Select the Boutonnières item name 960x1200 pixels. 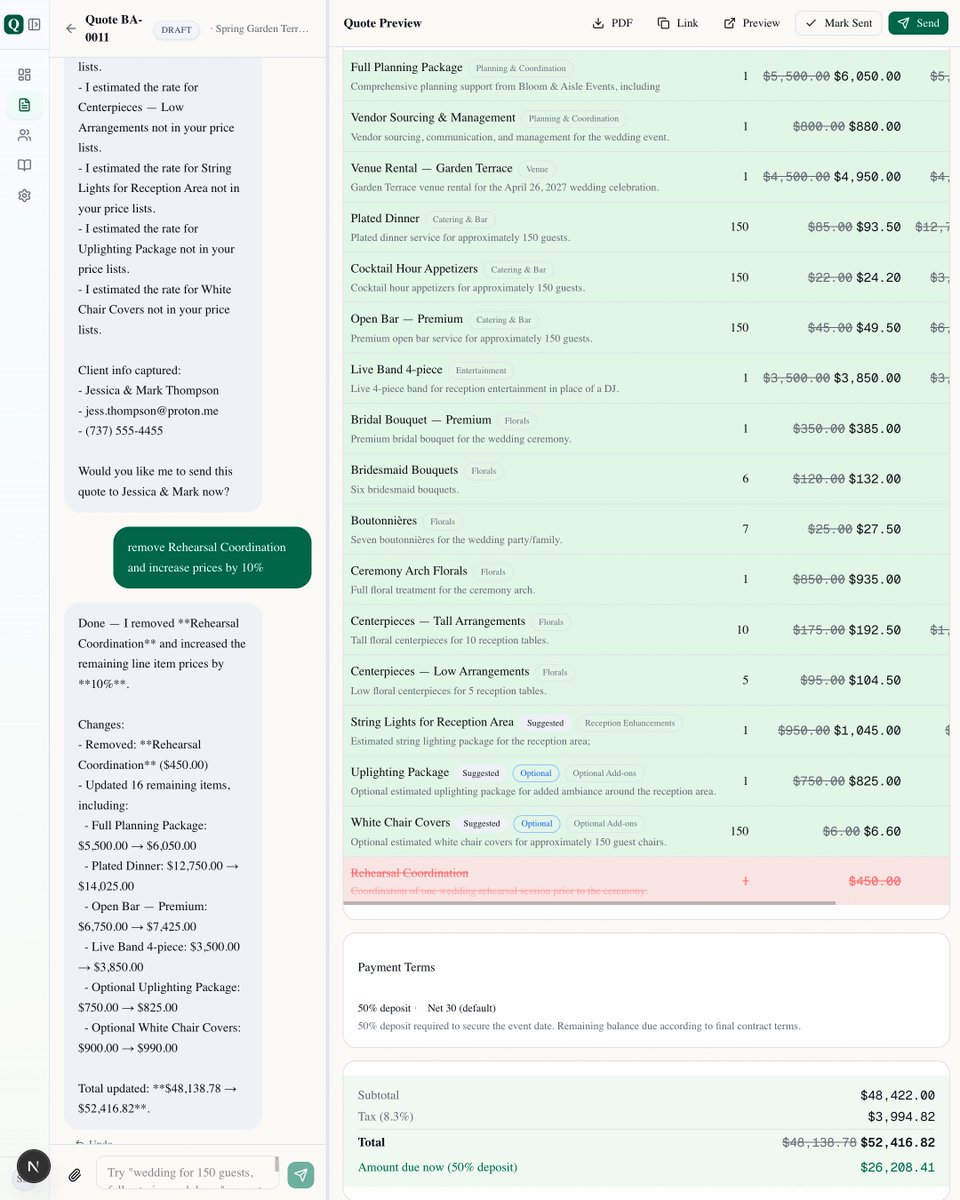click(384, 521)
